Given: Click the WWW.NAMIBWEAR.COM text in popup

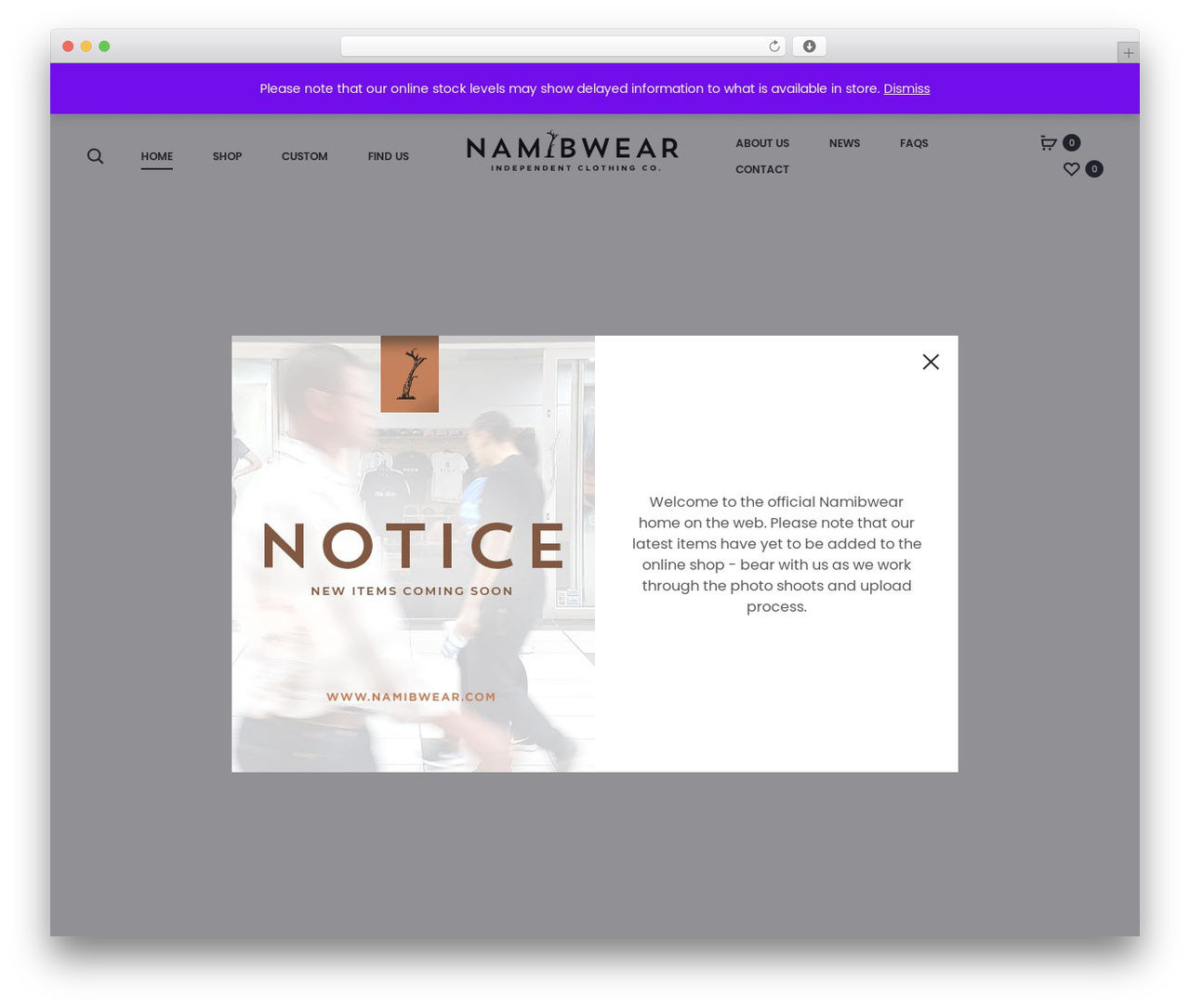Looking at the screenshot, I should [x=411, y=696].
